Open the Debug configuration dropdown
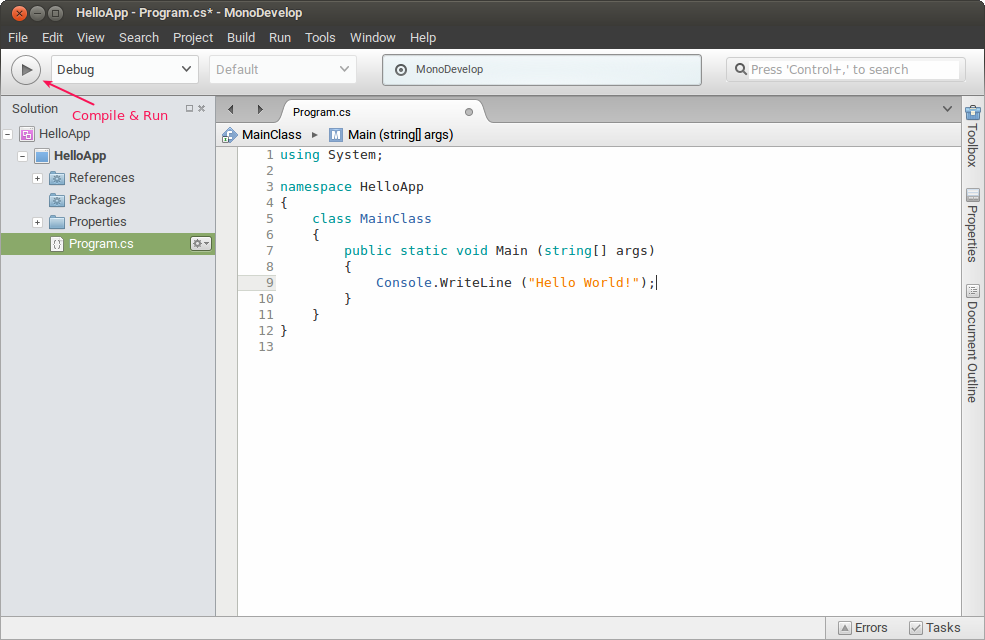Viewport: 985px width, 640px height. coord(124,69)
